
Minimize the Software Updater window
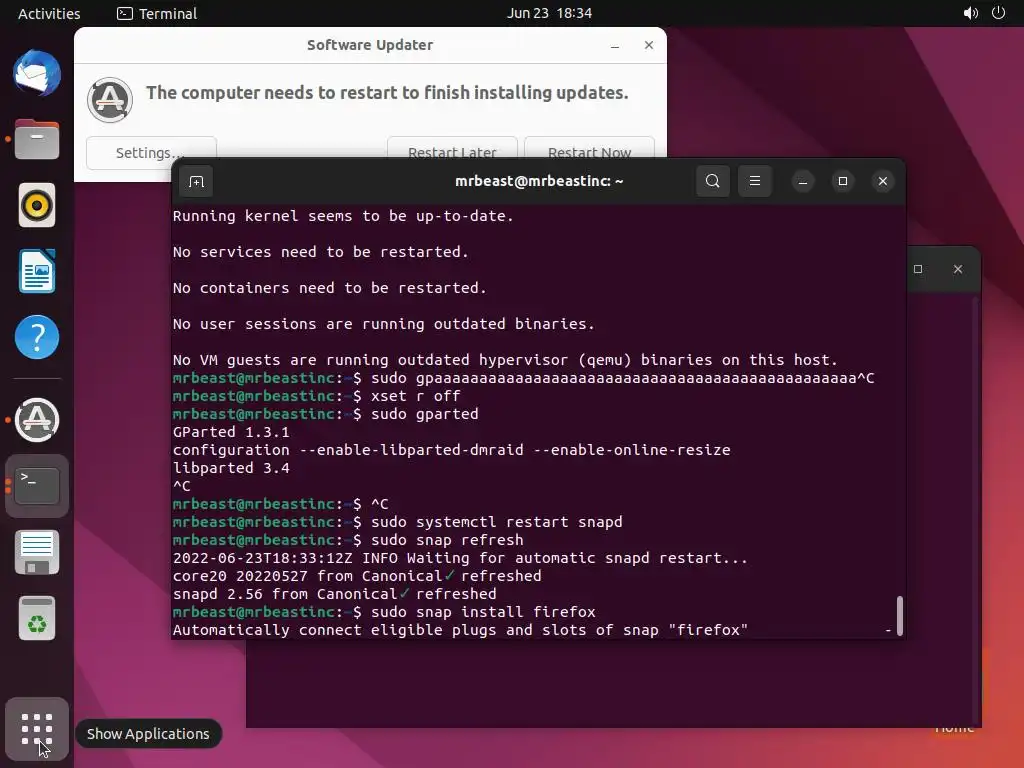click(x=615, y=45)
